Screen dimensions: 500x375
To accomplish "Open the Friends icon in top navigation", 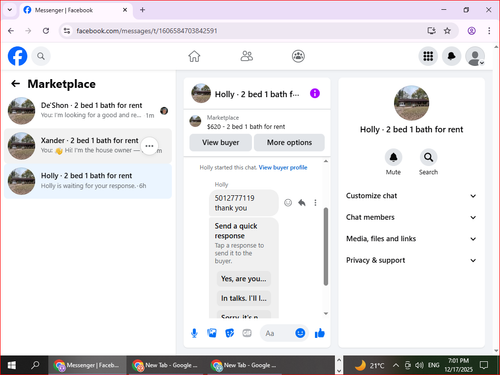I will point(247,56).
